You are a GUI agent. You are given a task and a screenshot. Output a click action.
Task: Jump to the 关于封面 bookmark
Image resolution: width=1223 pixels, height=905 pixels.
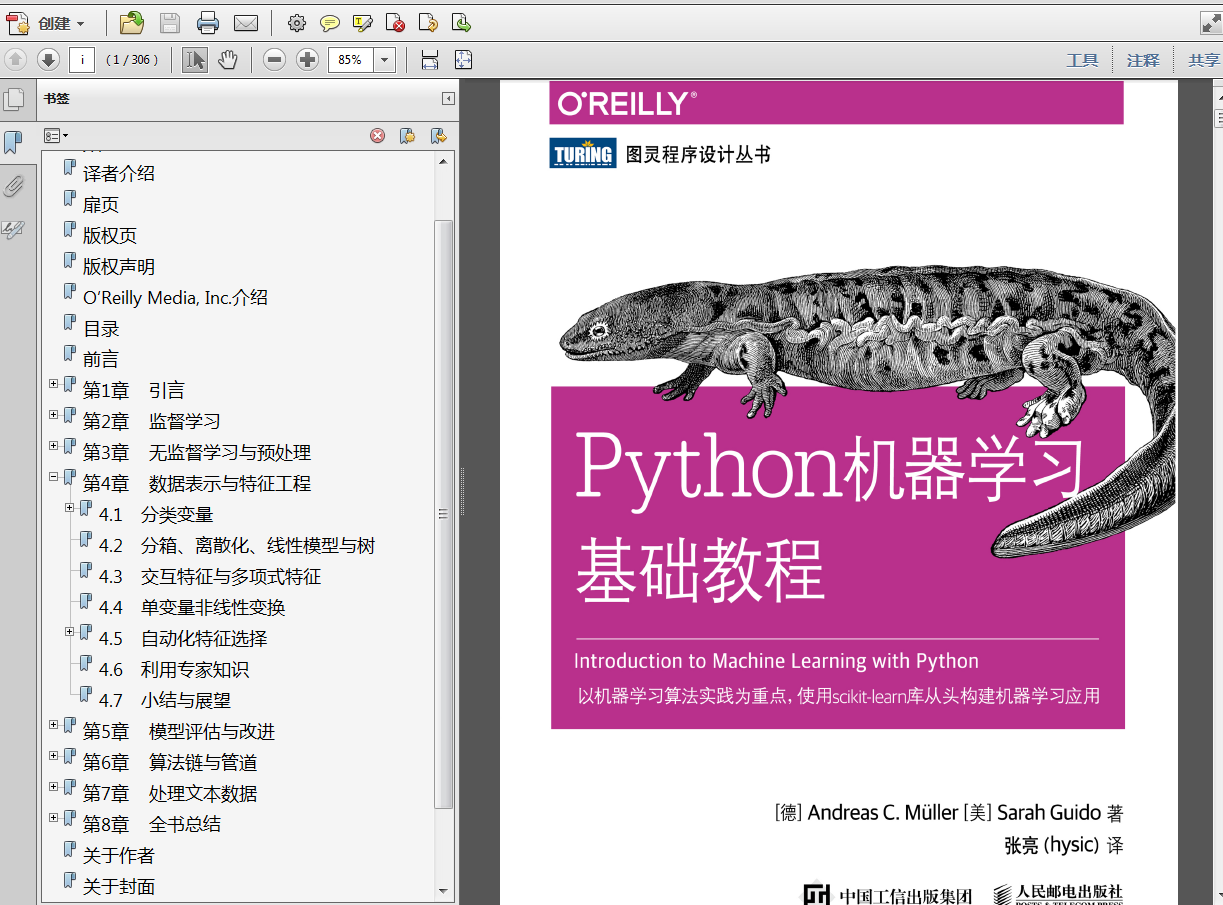(x=119, y=886)
